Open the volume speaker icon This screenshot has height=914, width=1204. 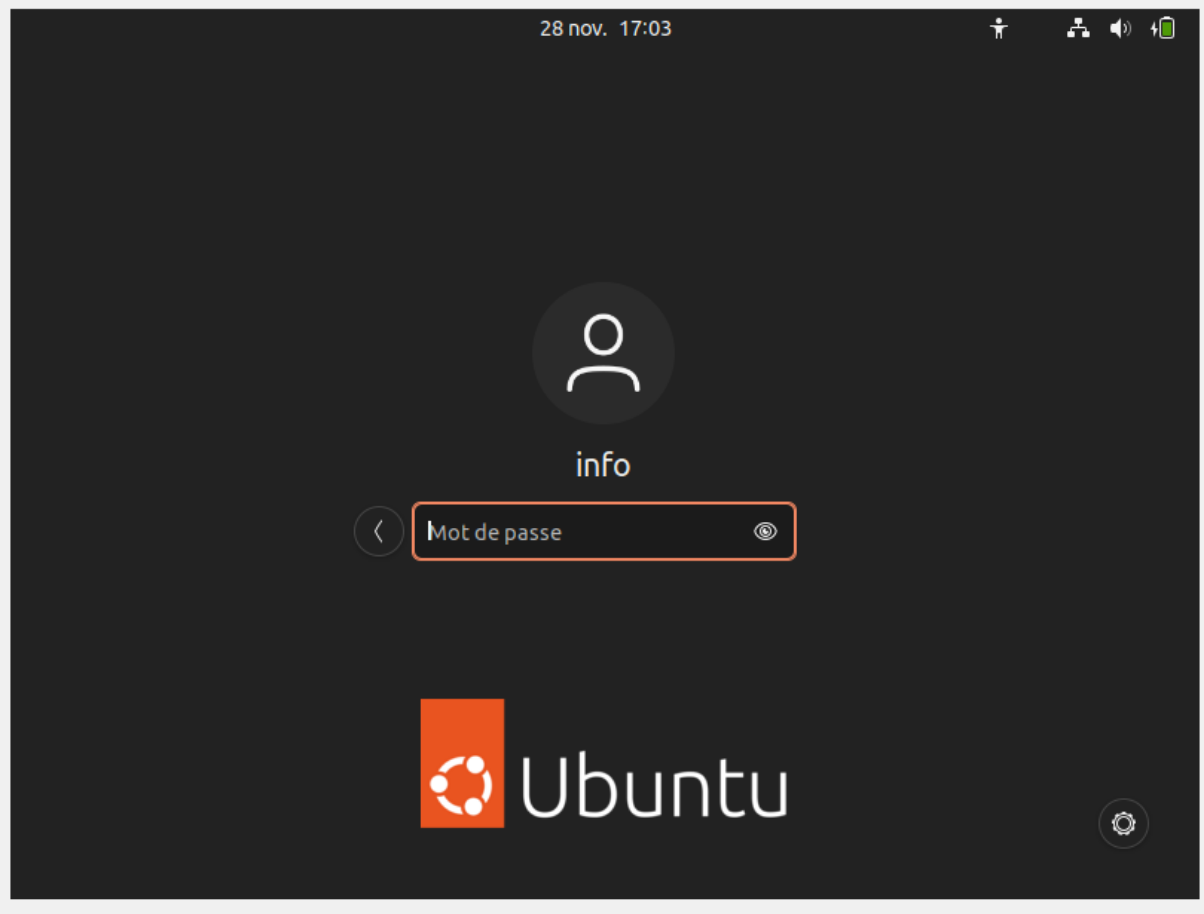click(1120, 29)
